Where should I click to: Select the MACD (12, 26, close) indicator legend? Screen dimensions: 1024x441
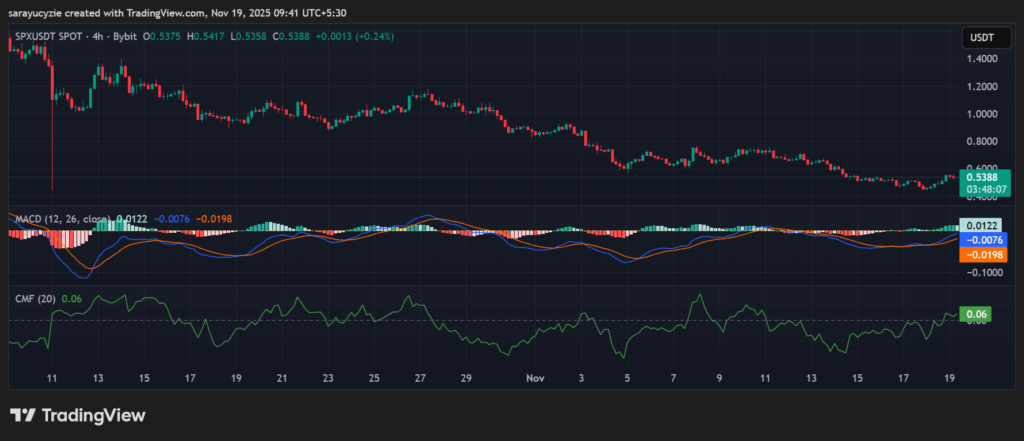pyautogui.click(x=60, y=218)
